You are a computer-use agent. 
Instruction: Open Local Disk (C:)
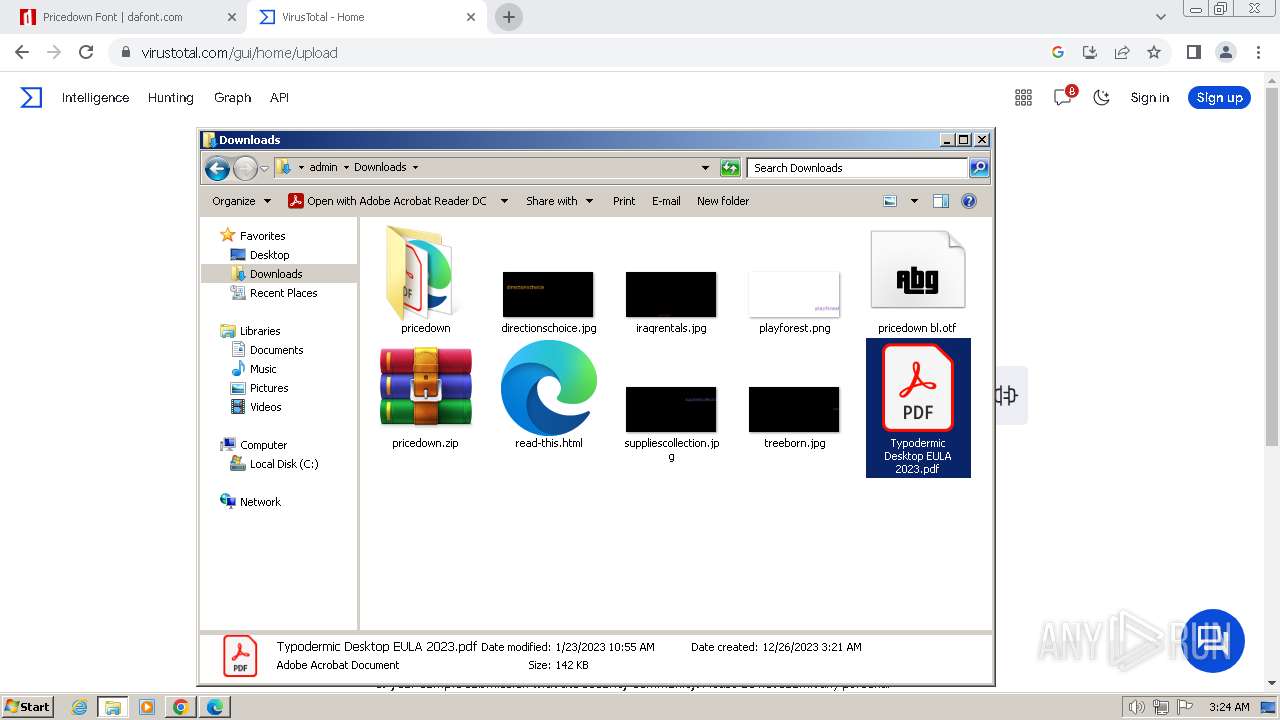(274, 464)
